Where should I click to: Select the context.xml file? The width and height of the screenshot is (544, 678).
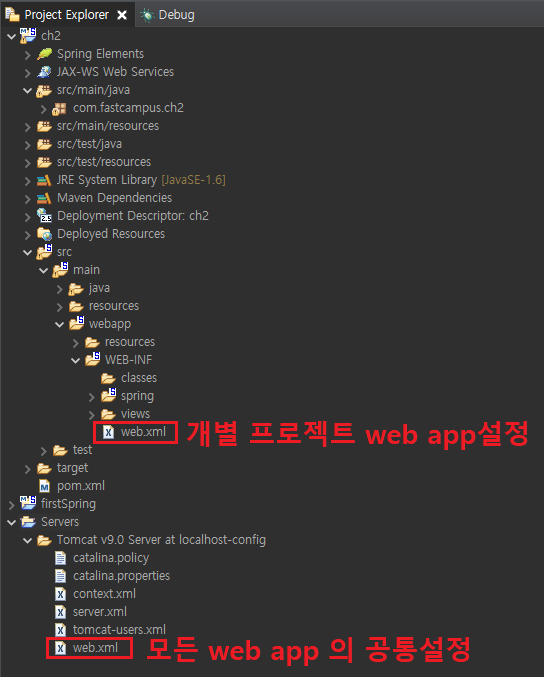point(104,594)
